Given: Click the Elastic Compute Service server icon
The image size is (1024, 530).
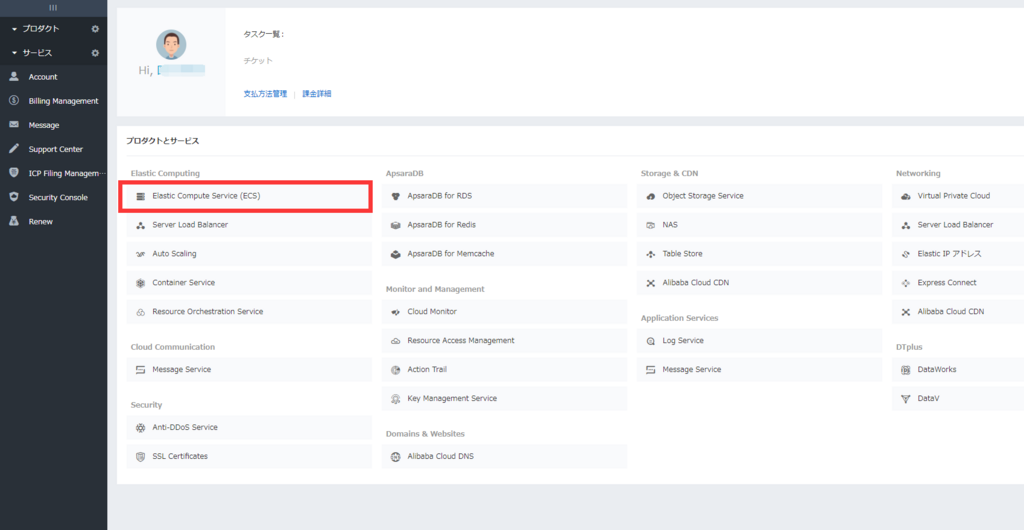Looking at the screenshot, I should tap(140, 196).
